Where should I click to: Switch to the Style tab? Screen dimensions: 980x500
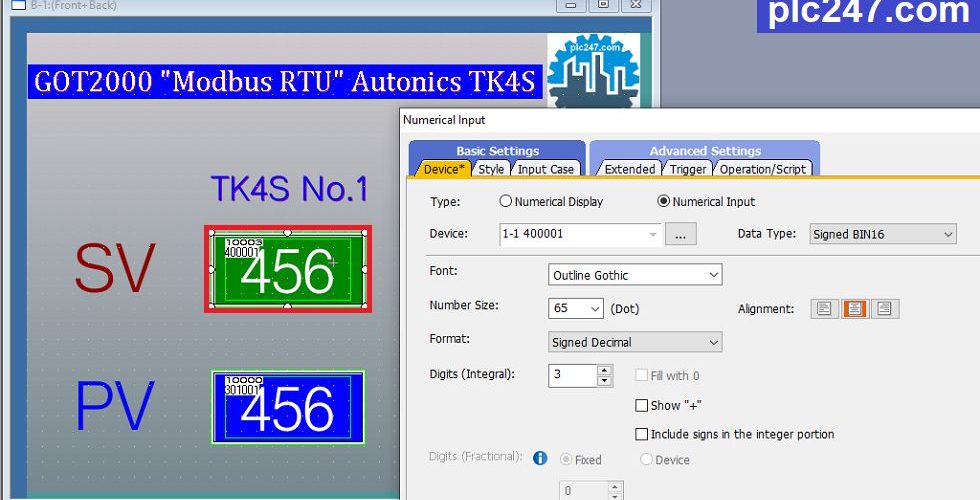pyautogui.click(x=491, y=169)
